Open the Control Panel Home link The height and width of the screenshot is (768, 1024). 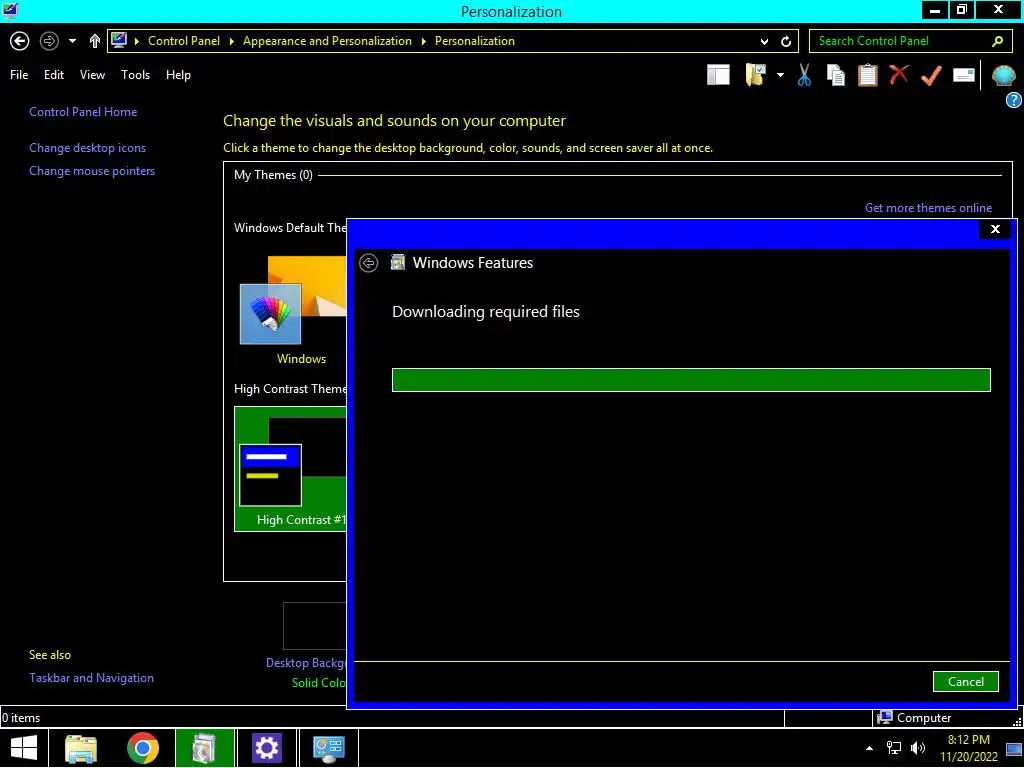pyautogui.click(x=83, y=112)
